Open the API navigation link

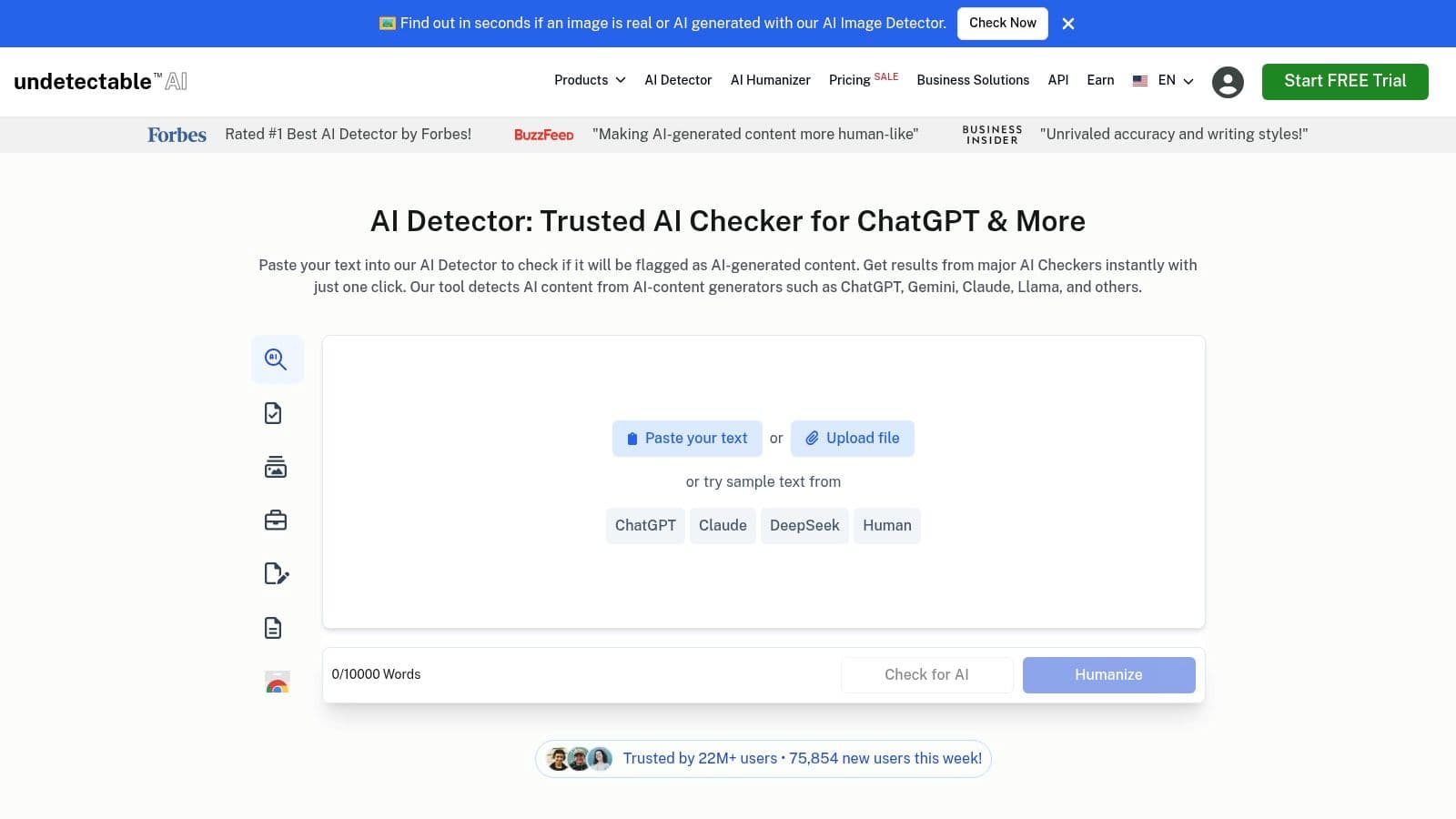(1058, 80)
